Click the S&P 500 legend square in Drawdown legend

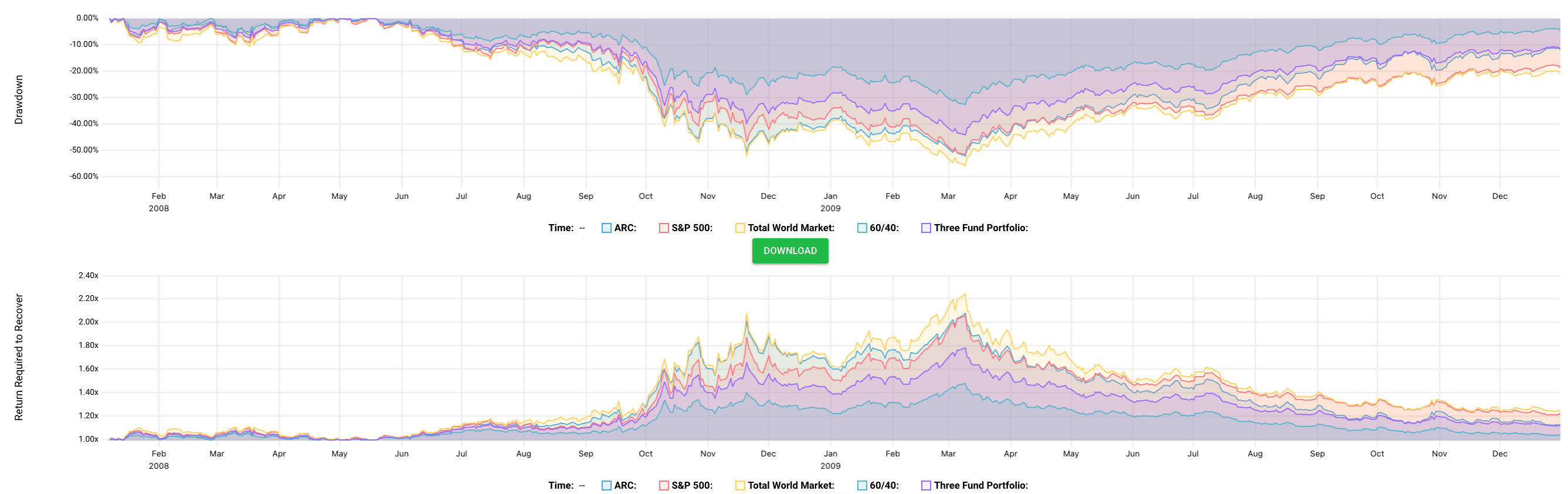pyautogui.click(x=665, y=228)
